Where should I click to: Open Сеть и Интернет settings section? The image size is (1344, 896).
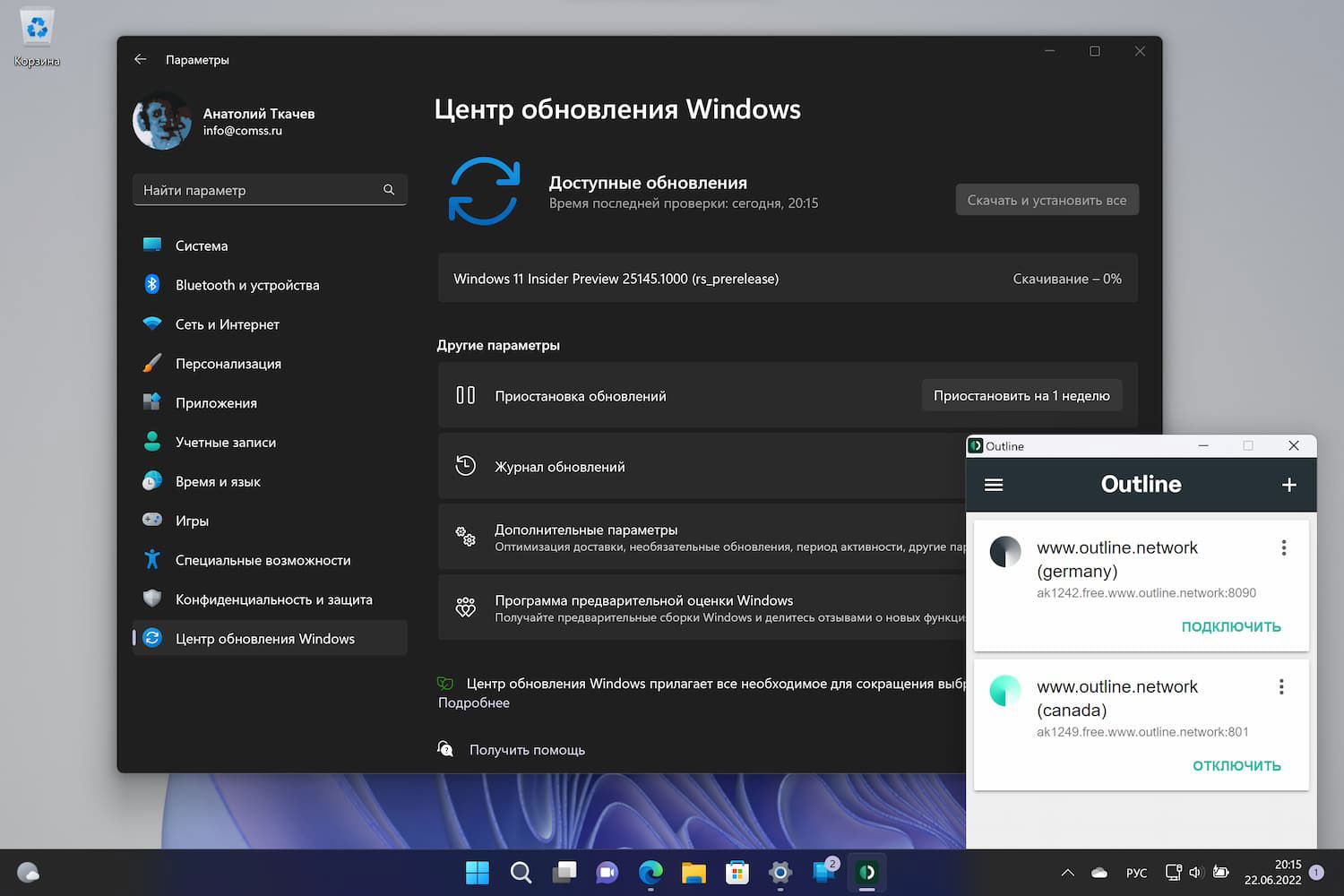pos(227,323)
